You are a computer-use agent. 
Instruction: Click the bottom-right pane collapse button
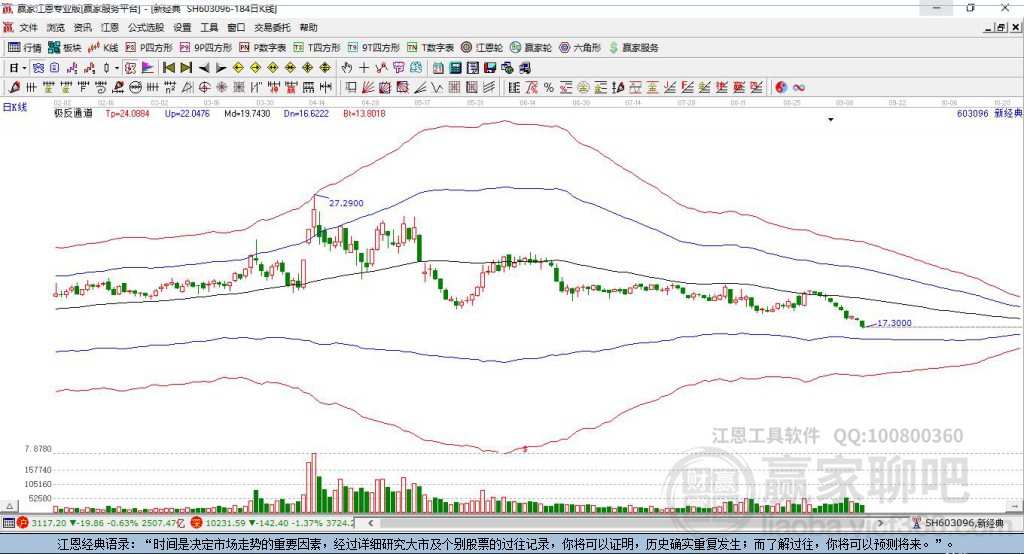click(1014, 506)
